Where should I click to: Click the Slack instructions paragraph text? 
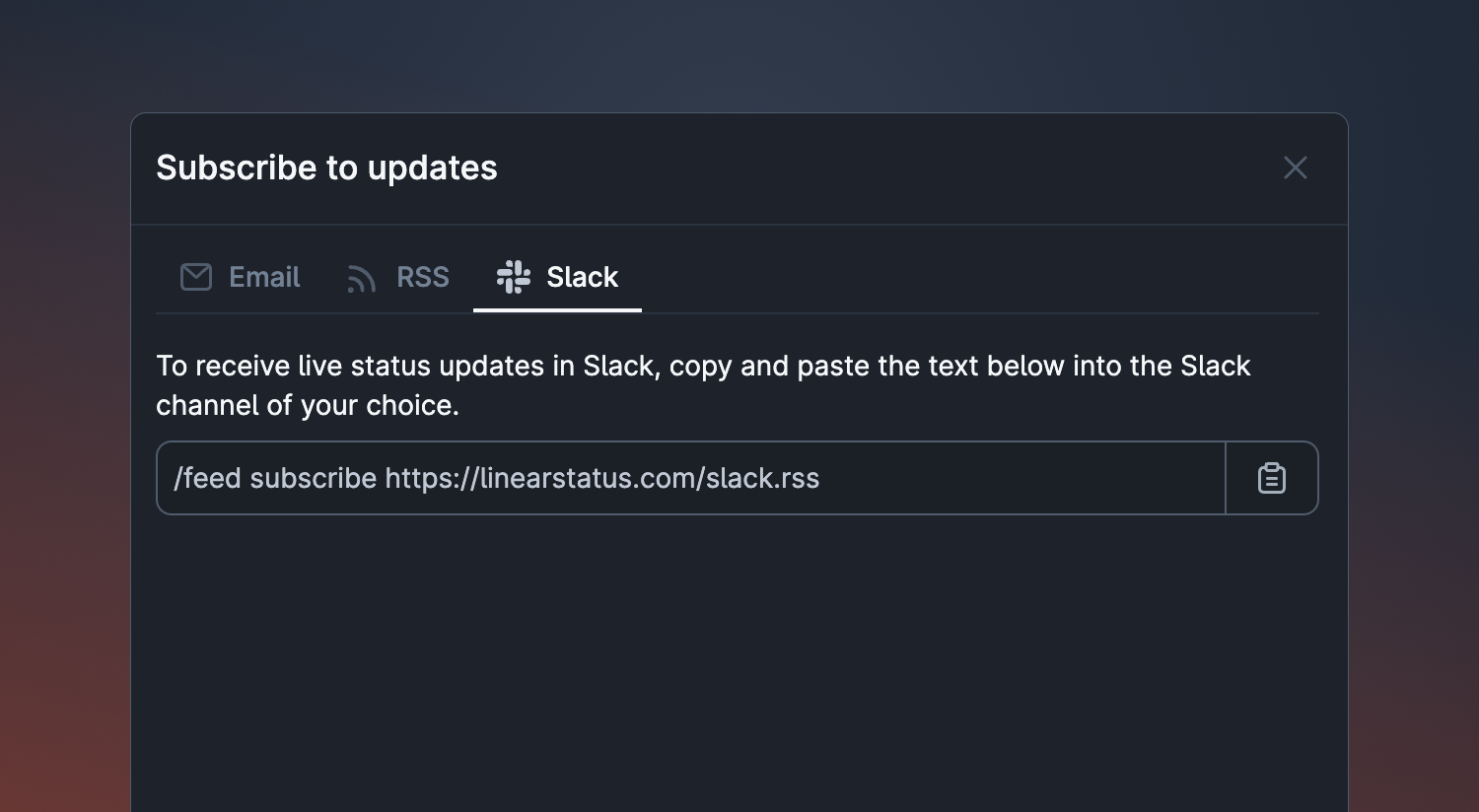(x=703, y=385)
